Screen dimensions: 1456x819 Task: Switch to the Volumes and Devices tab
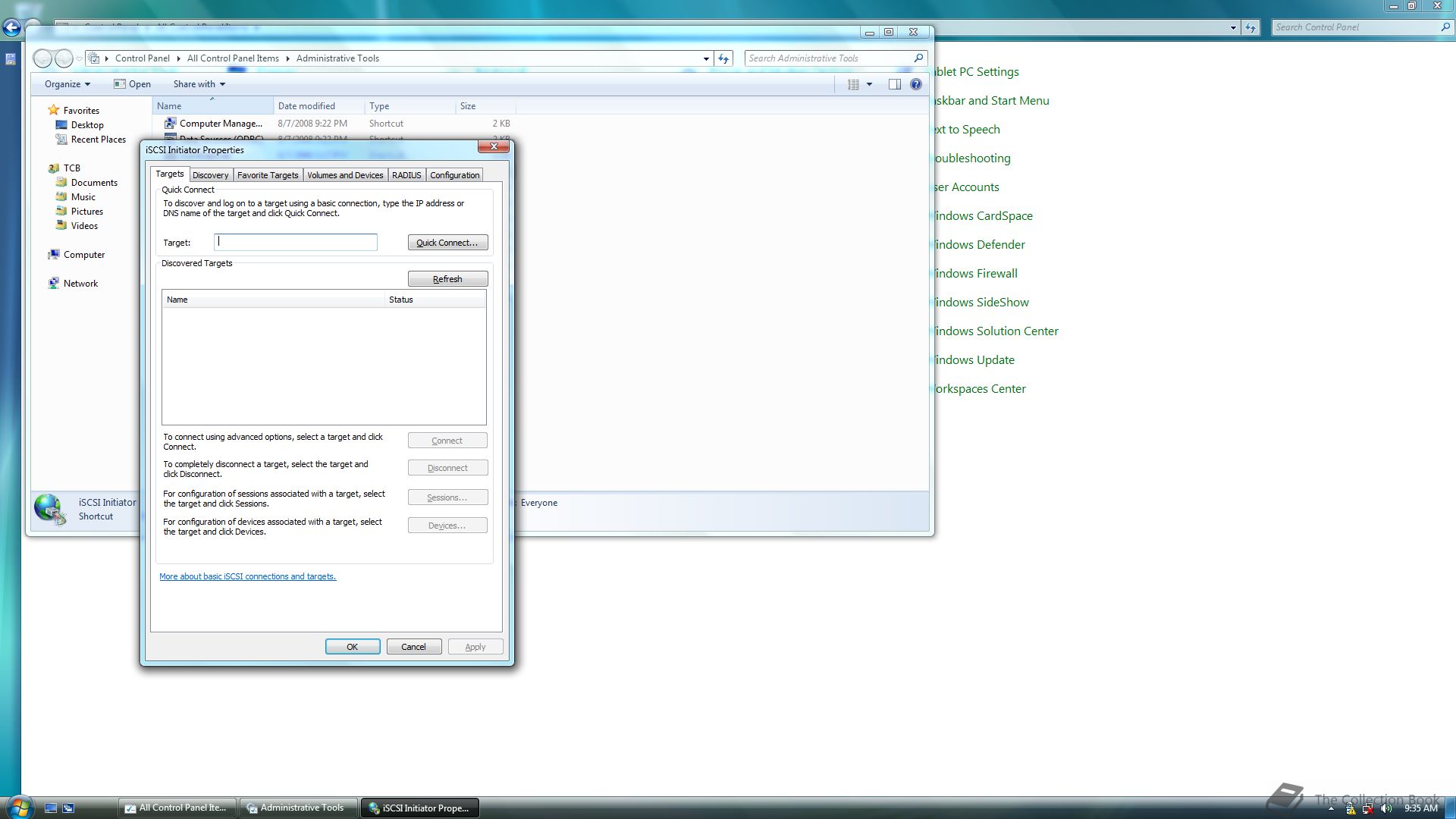[345, 175]
